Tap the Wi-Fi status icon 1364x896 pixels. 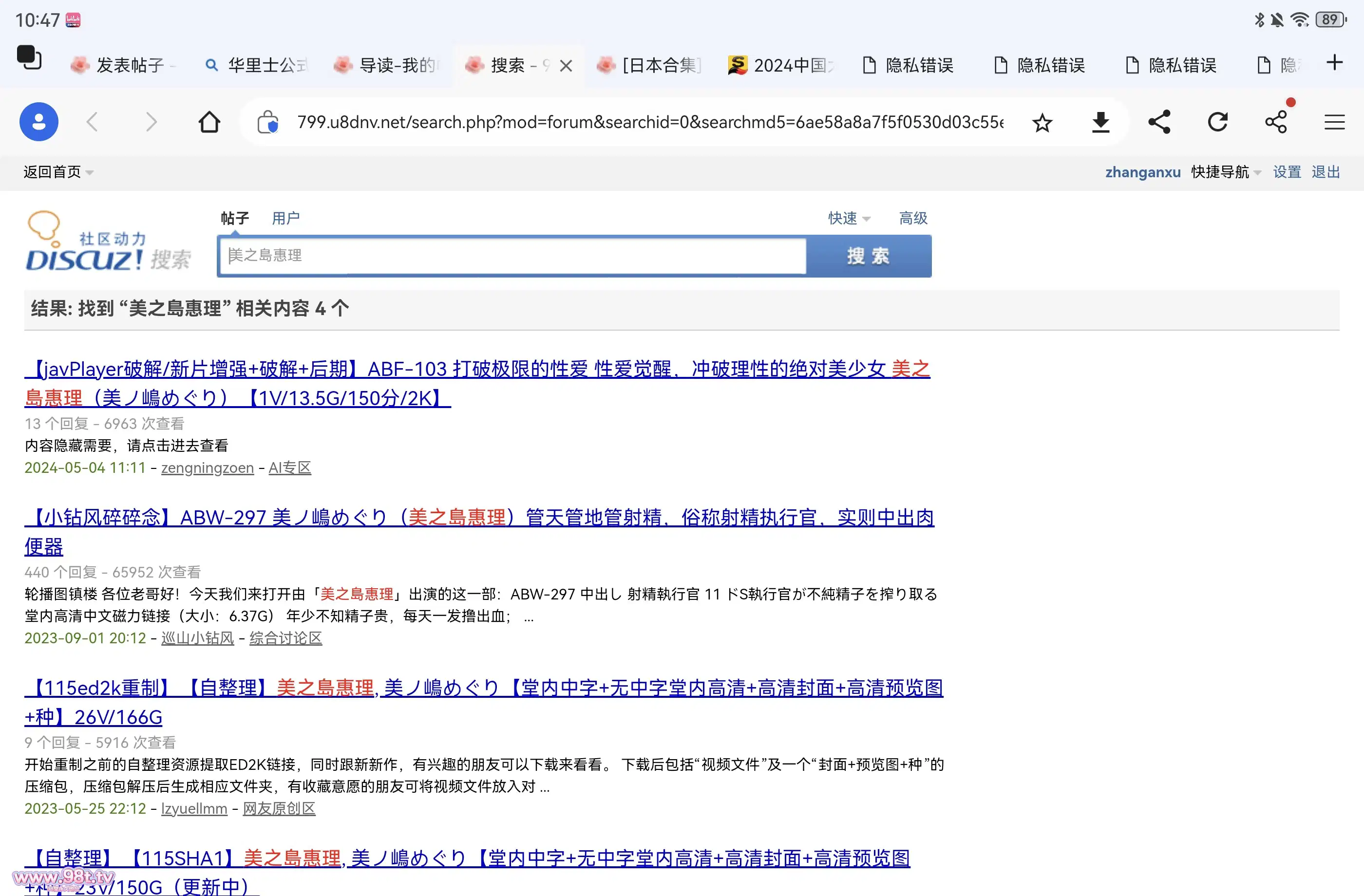1299,19
